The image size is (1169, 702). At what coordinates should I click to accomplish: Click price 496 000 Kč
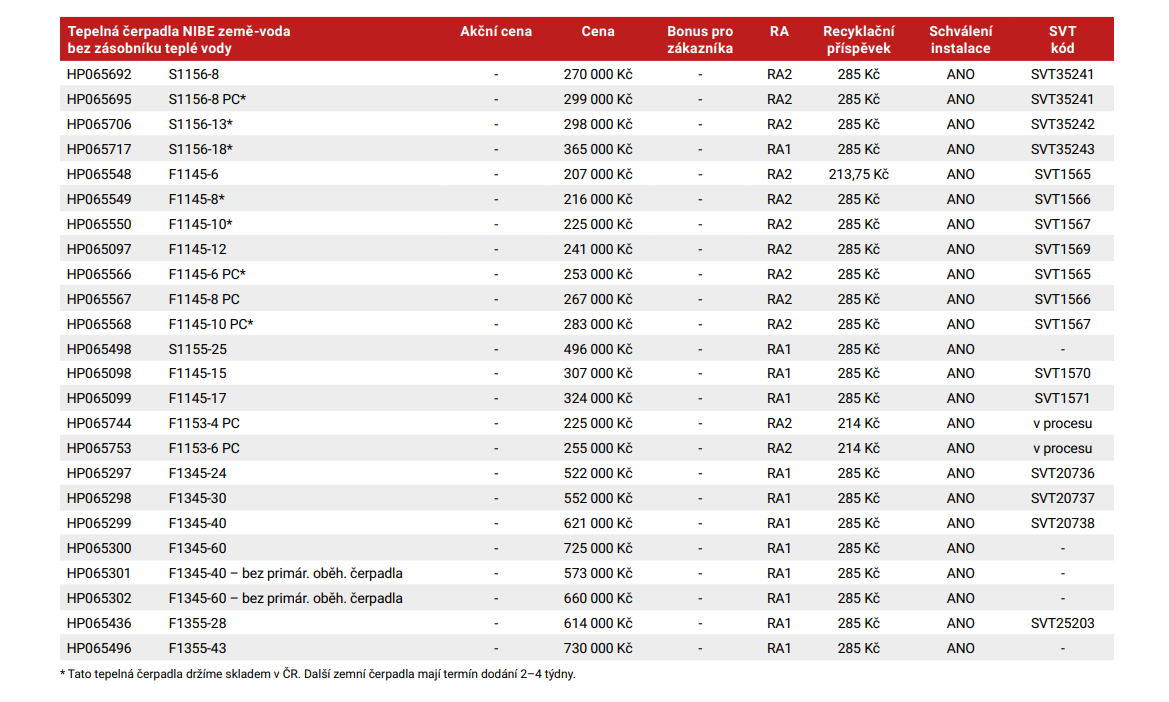(598, 349)
